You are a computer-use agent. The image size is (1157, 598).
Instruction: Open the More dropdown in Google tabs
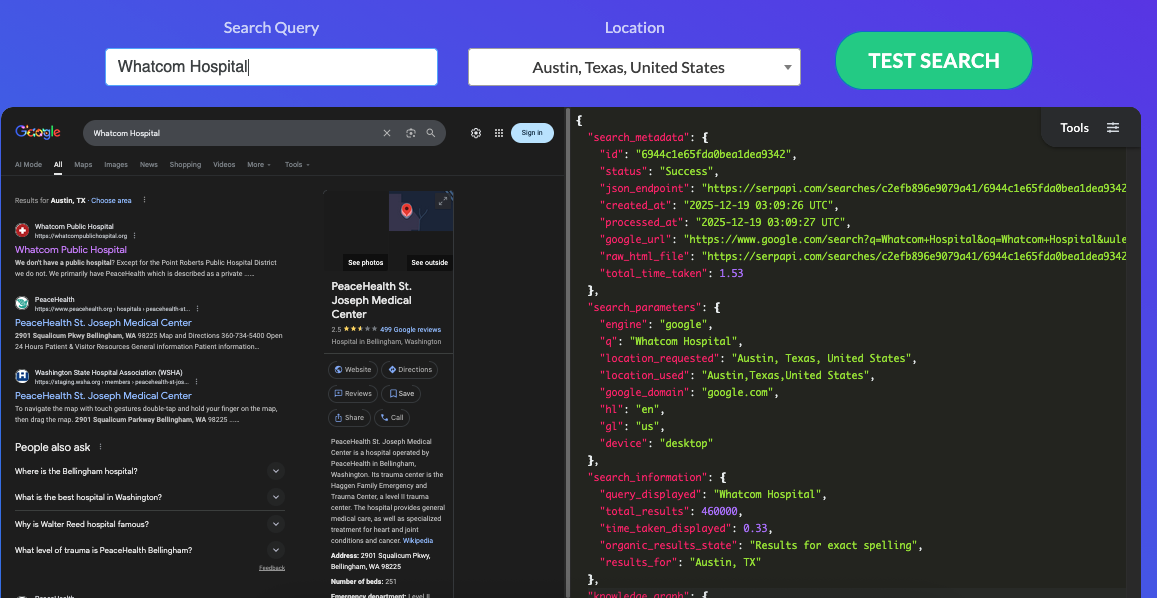point(259,165)
